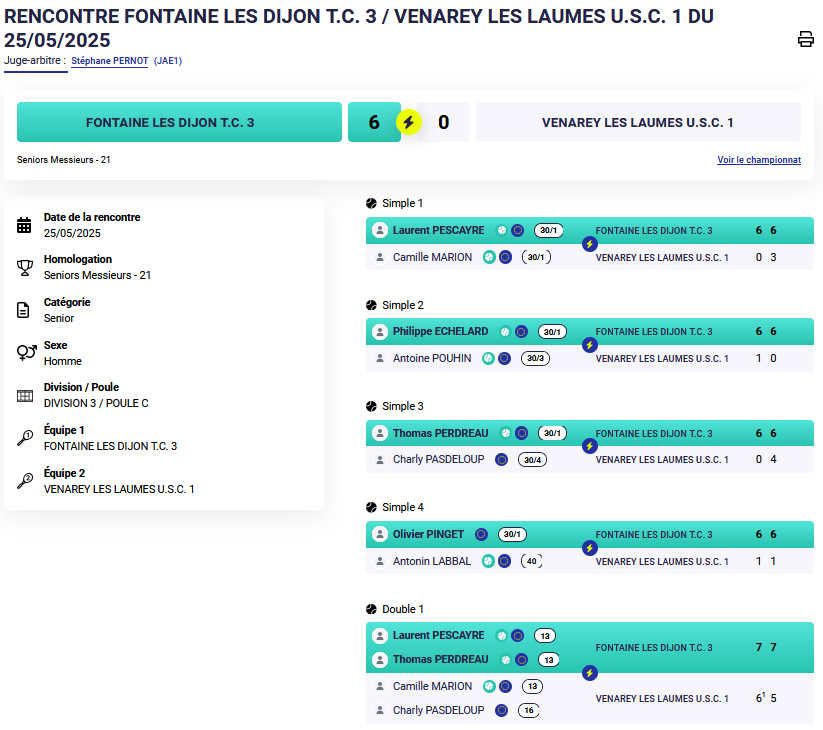Click the lightning icon in the Double 1 match
The height and width of the screenshot is (730, 823).
tap(589, 673)
